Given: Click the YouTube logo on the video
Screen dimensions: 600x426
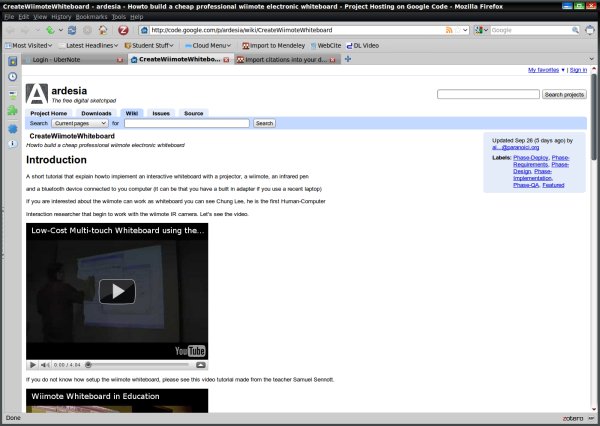Looking at the screenshot, I should tap(190, 350).
